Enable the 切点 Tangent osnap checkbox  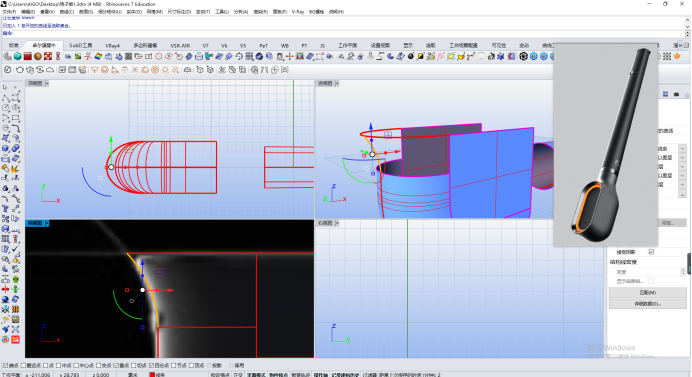click(133, 366)
